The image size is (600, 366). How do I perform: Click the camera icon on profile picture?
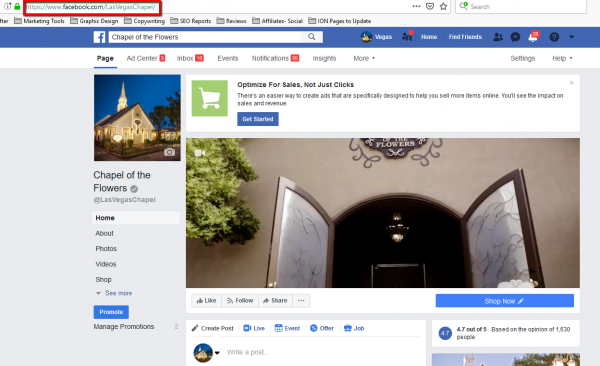[170, 152]
